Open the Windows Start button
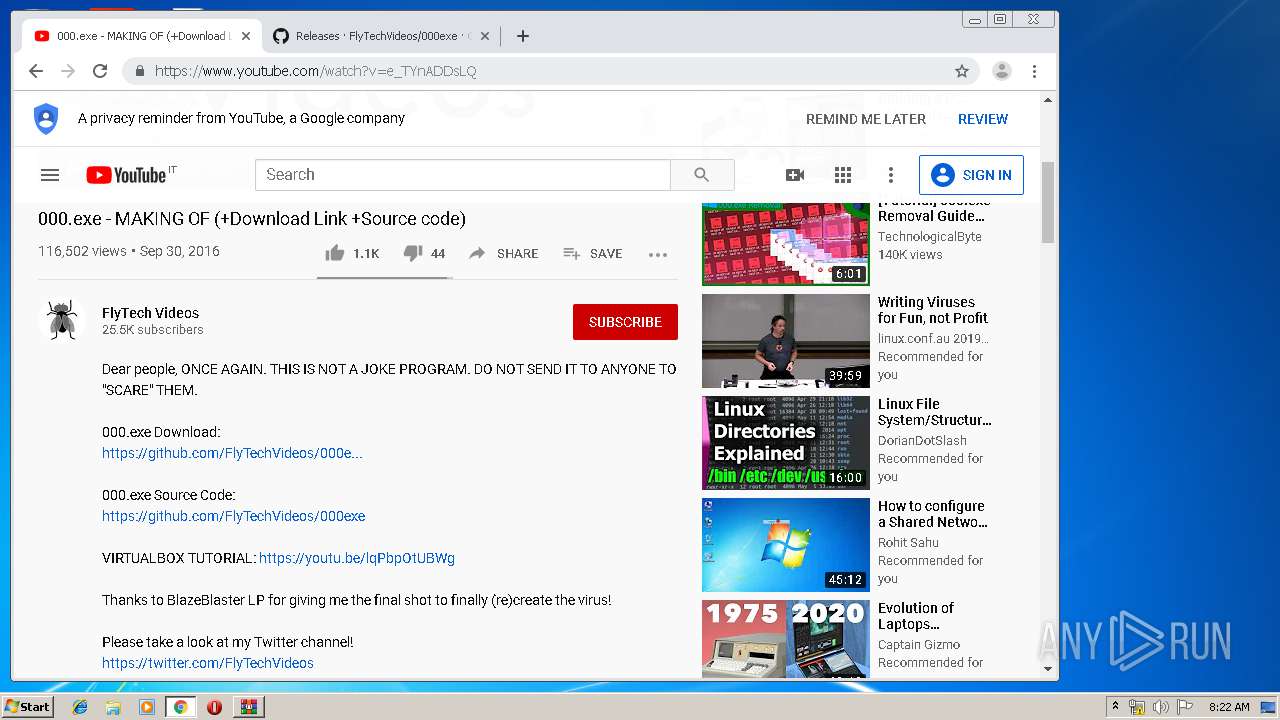The height and width of the screenshot is (720, 1280). [27, 707]
